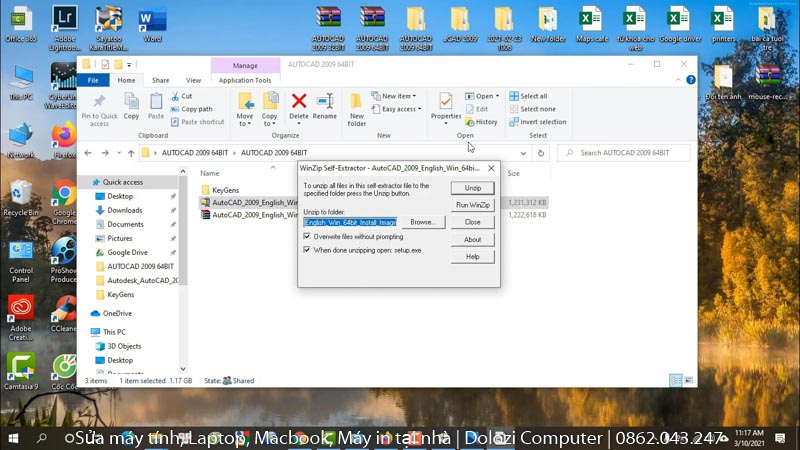
Task: Click Invert selection in ribbon
Action: [x=538, y=122]
